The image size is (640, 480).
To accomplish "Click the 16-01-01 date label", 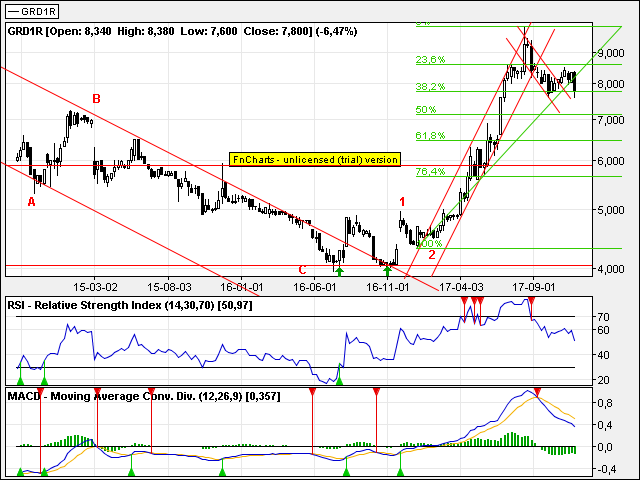I will [x=242, y=287].
